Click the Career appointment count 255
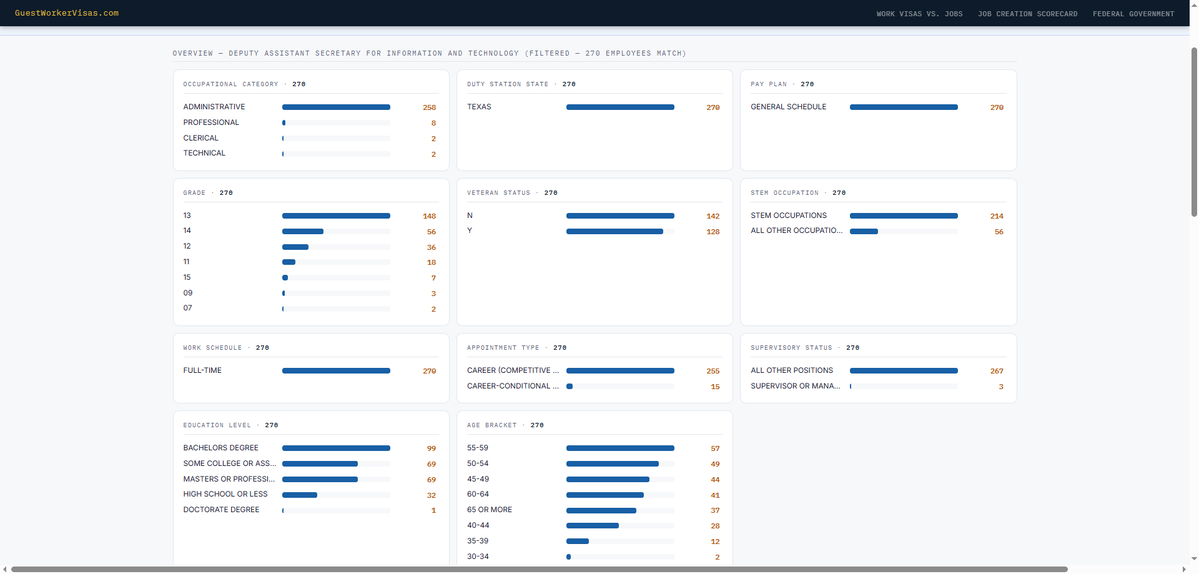The width and height of the screenshot is (1199, 574). (x=713, y=371)
